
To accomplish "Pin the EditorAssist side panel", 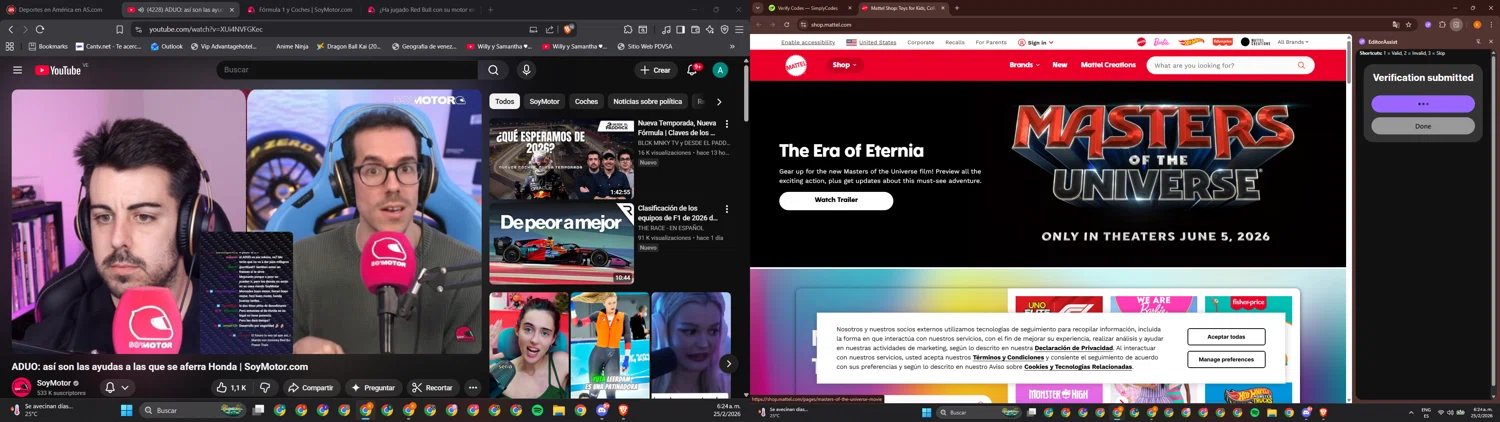I will (1478, 42).
